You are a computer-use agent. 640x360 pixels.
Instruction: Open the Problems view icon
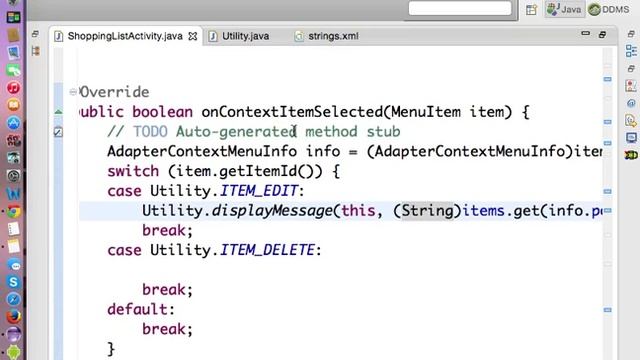click(631, 86)
